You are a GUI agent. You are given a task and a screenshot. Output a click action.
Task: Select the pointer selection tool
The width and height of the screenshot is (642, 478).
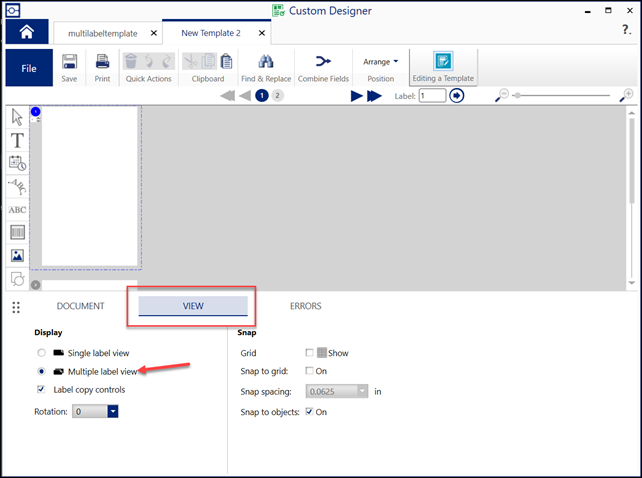17,117
